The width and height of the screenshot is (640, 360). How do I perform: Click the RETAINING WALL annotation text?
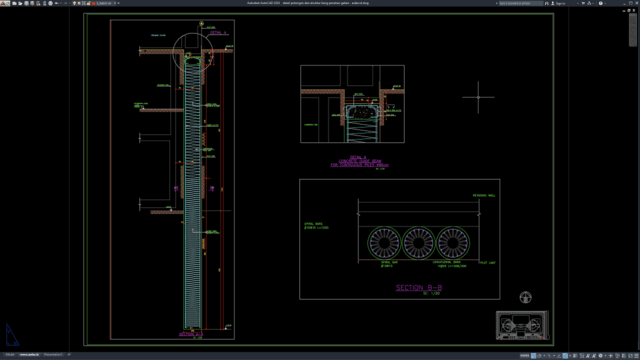pyautogui.click(x=484, y=196)
